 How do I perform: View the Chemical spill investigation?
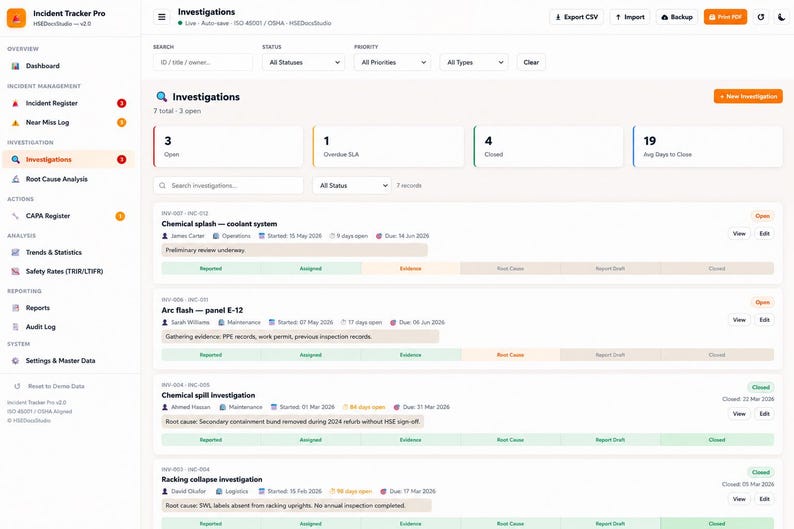[739, 414]
